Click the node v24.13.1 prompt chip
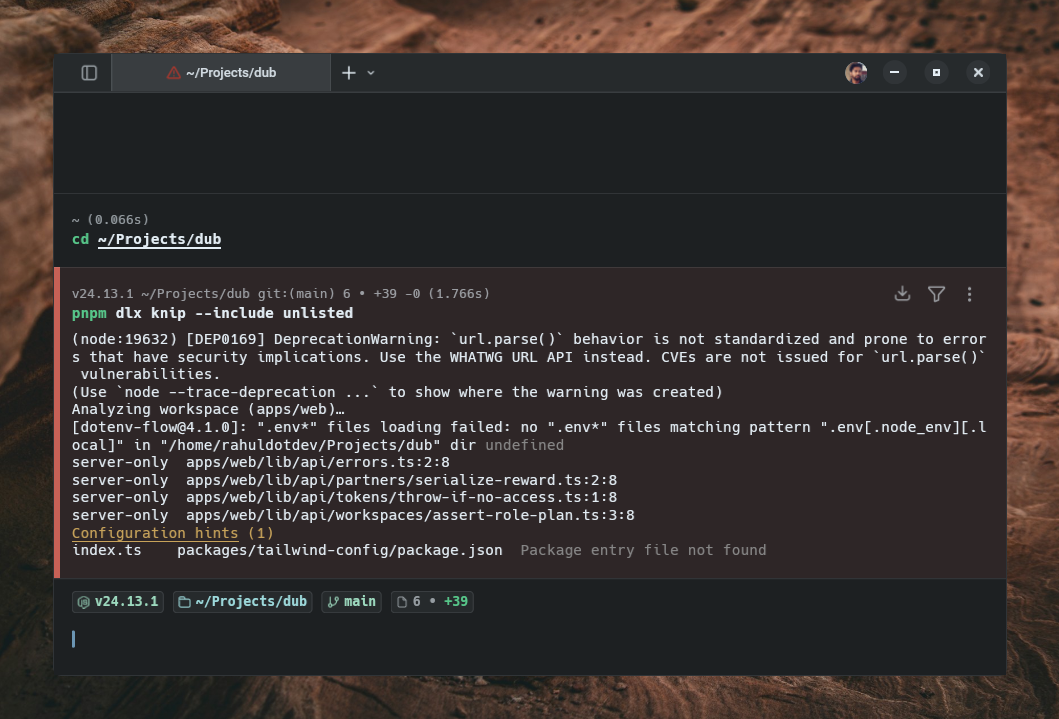 (x=118, y=602)
